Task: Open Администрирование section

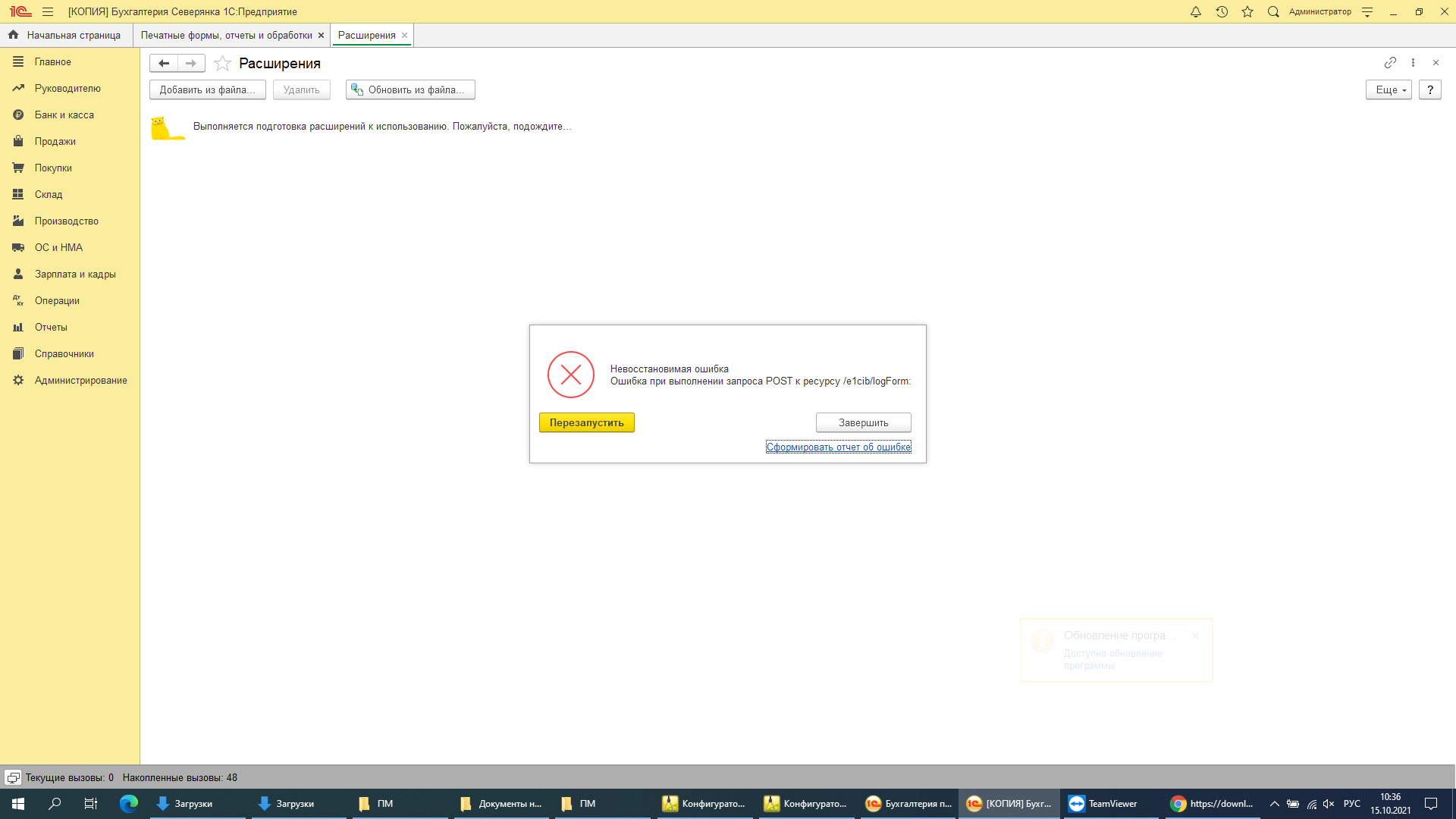Action: pyautogui.click(x=70, y=380)
